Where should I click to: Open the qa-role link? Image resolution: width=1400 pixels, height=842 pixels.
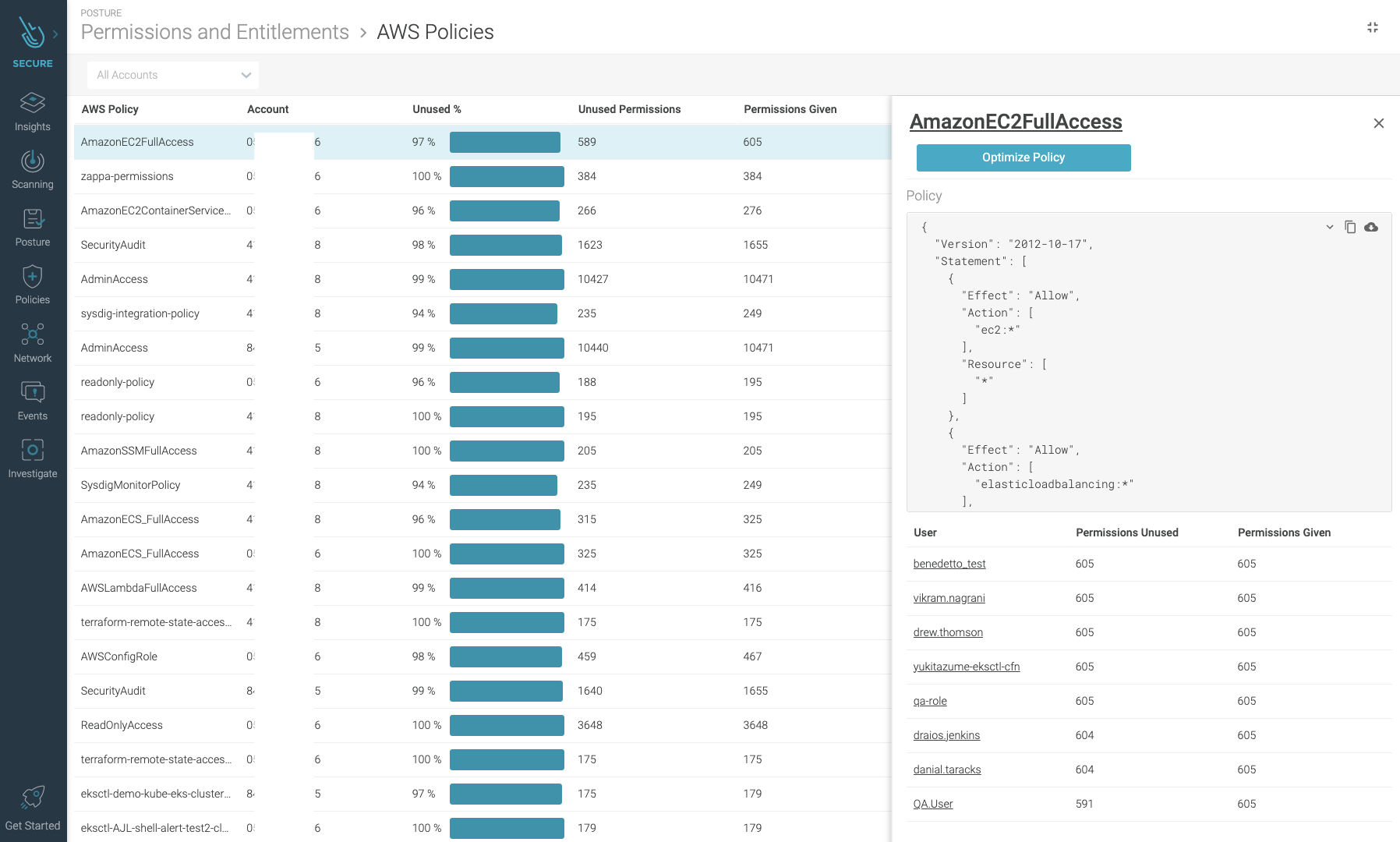[930, 701]
